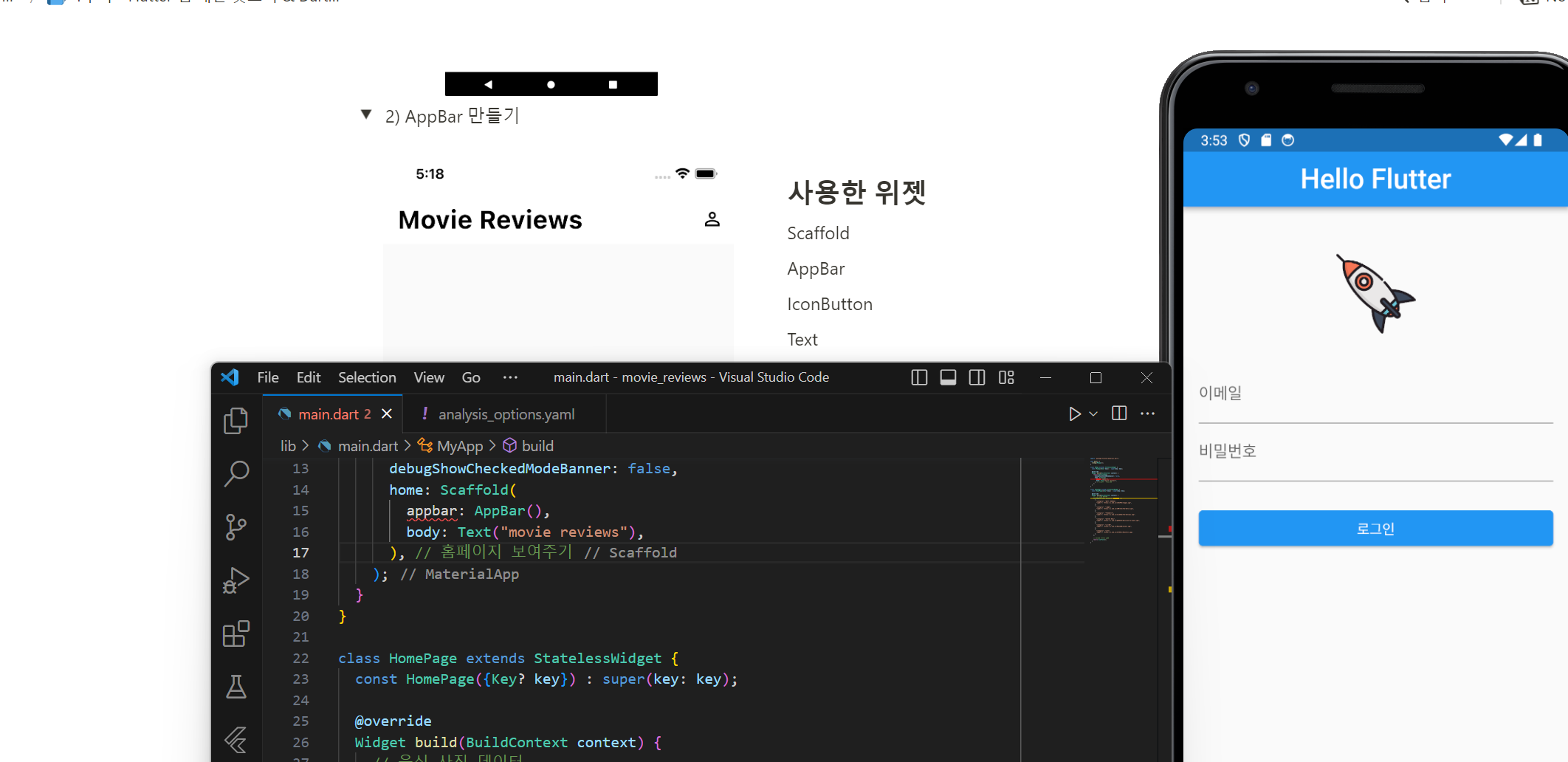Tap the Android home circle button
This screenshot has width=1568, height=762.
(x=551, y=84)
